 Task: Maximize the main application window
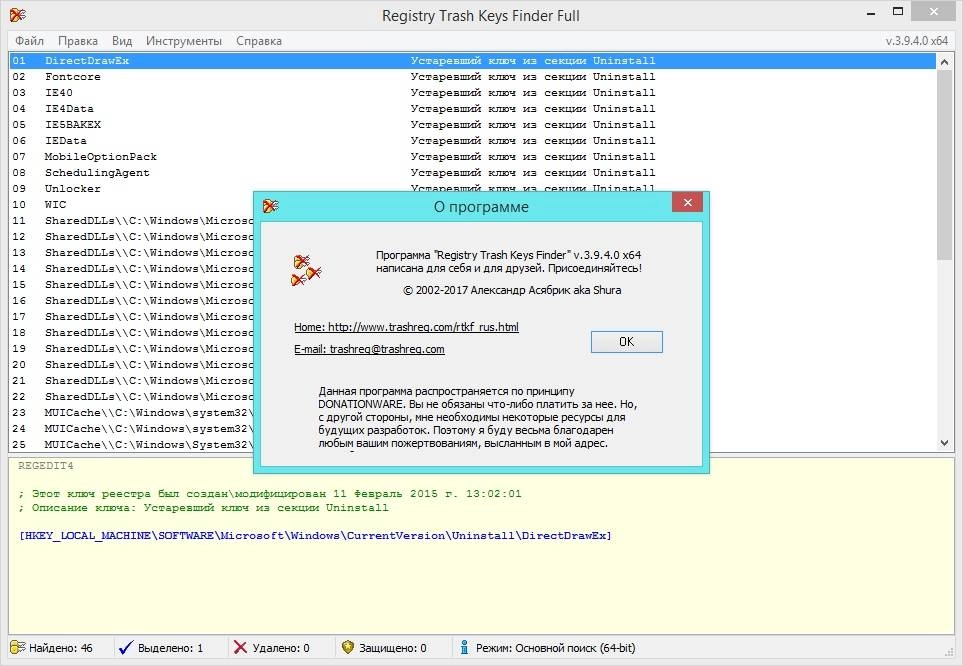898,12
